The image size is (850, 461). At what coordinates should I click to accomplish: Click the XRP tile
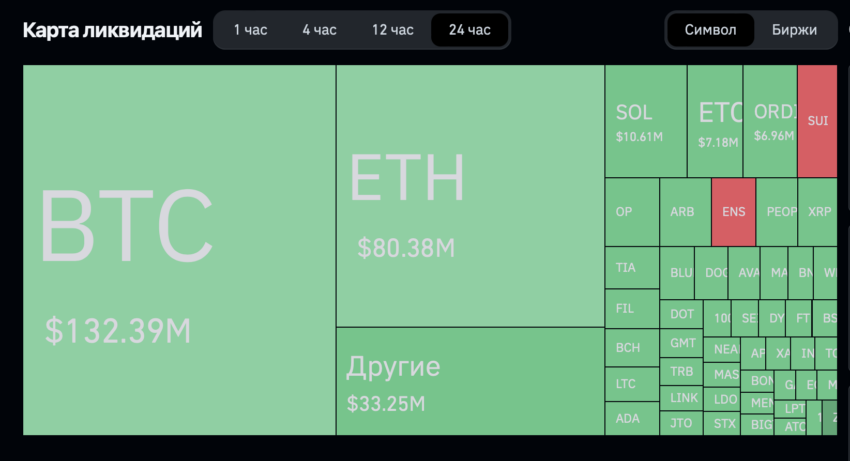pos(818,212)
